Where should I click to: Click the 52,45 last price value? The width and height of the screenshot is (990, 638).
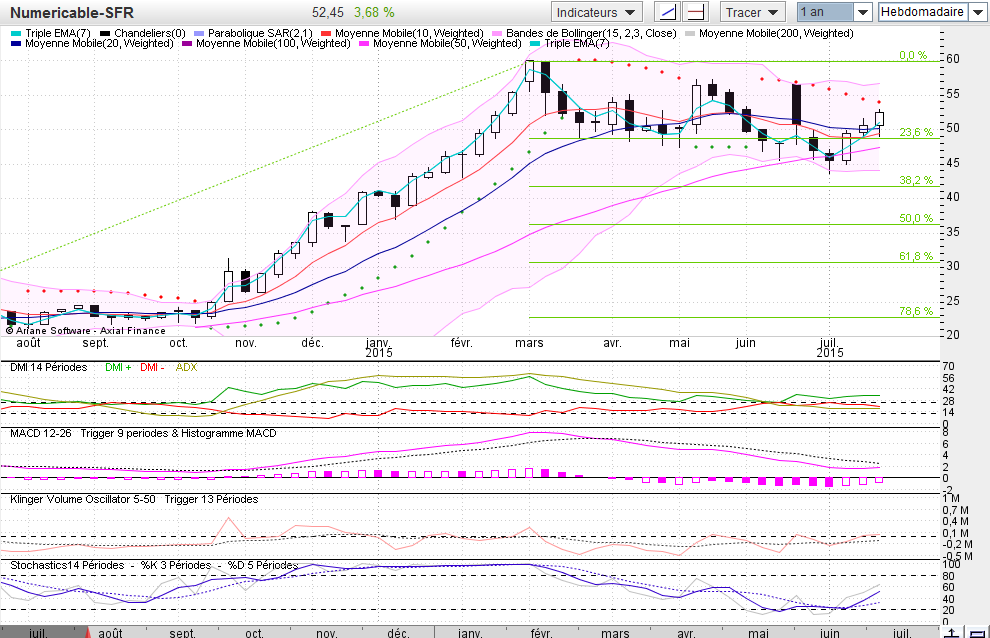(x=328, y=13)
